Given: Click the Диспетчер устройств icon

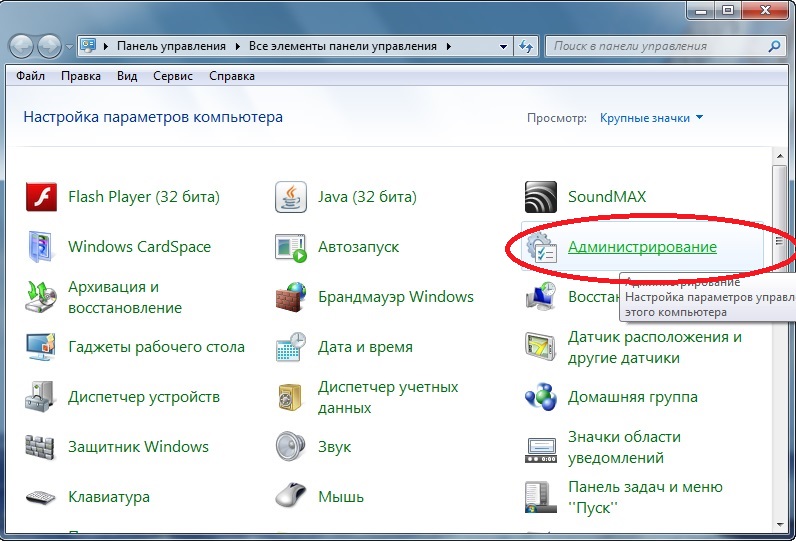Looking at the screenshot, I should 40,397.
